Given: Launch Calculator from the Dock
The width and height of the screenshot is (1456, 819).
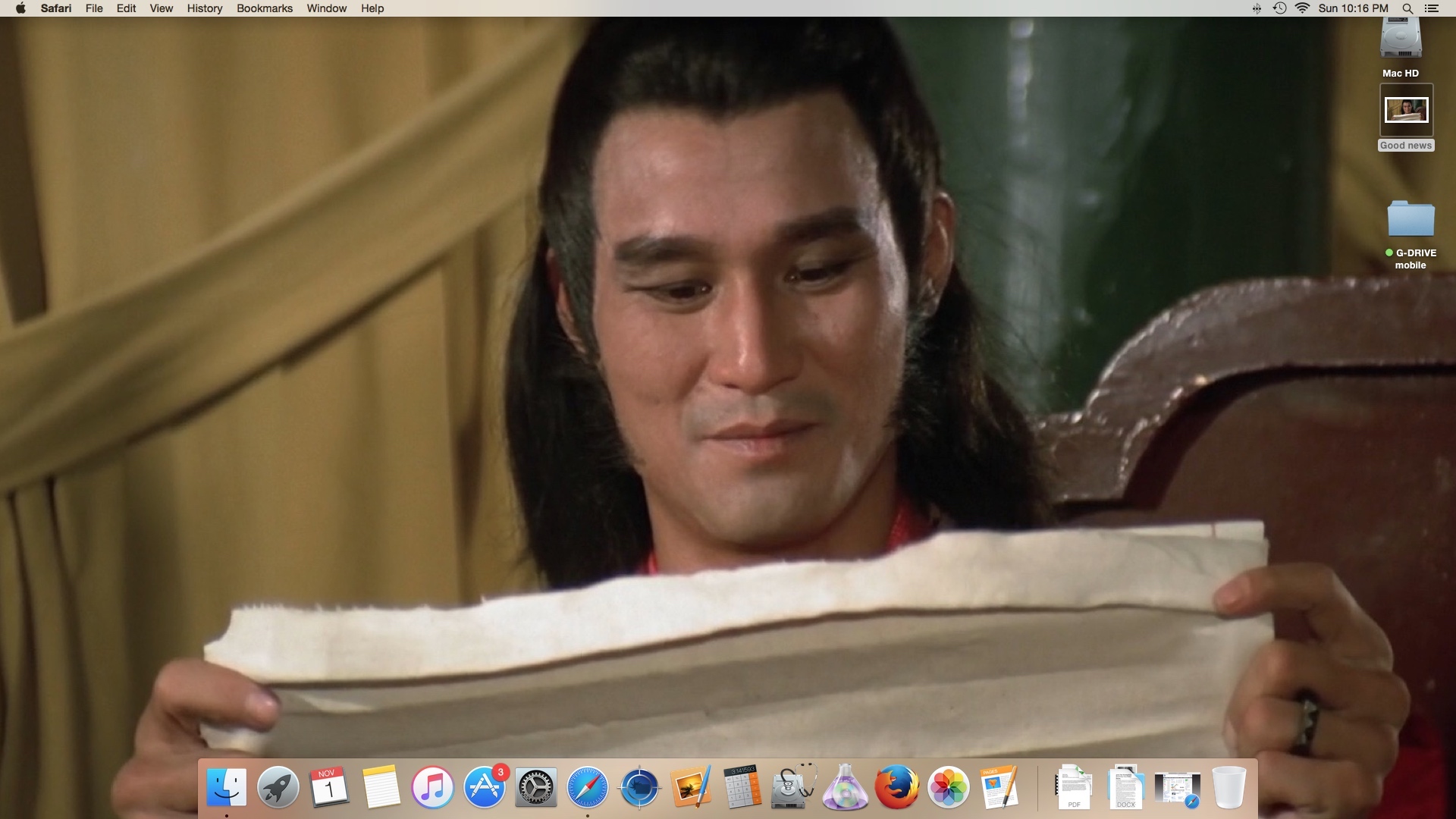Looking at the screenshot, I should click(x=742, y=787).
